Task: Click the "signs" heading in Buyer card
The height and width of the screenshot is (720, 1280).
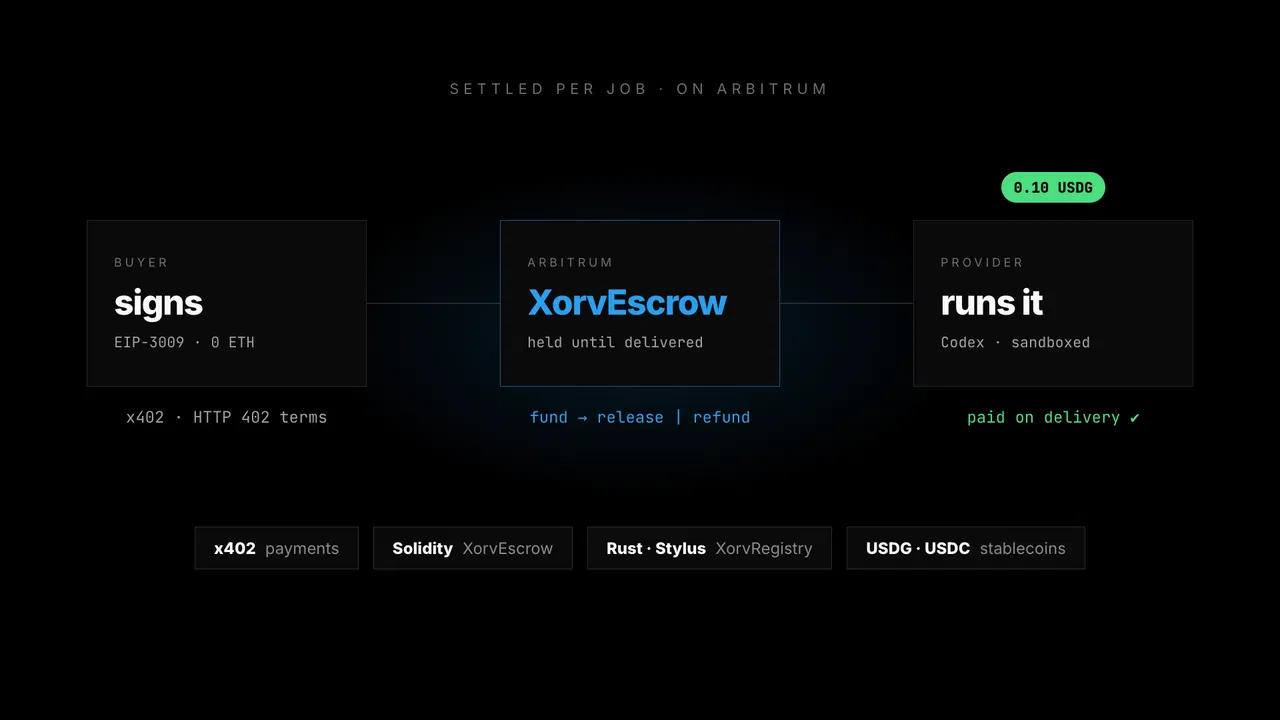Action: click(x=158, y=302)
